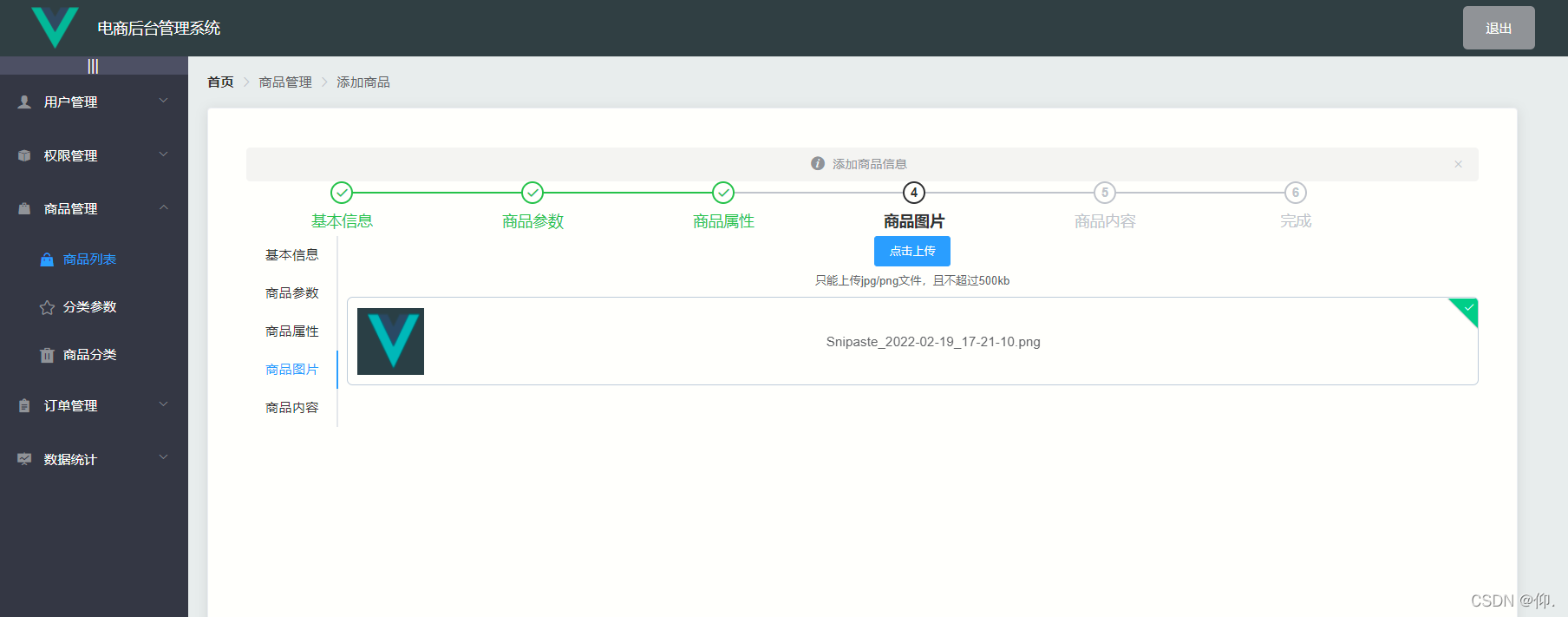Click 商品图片 step title text

click(x=914, y=221)
